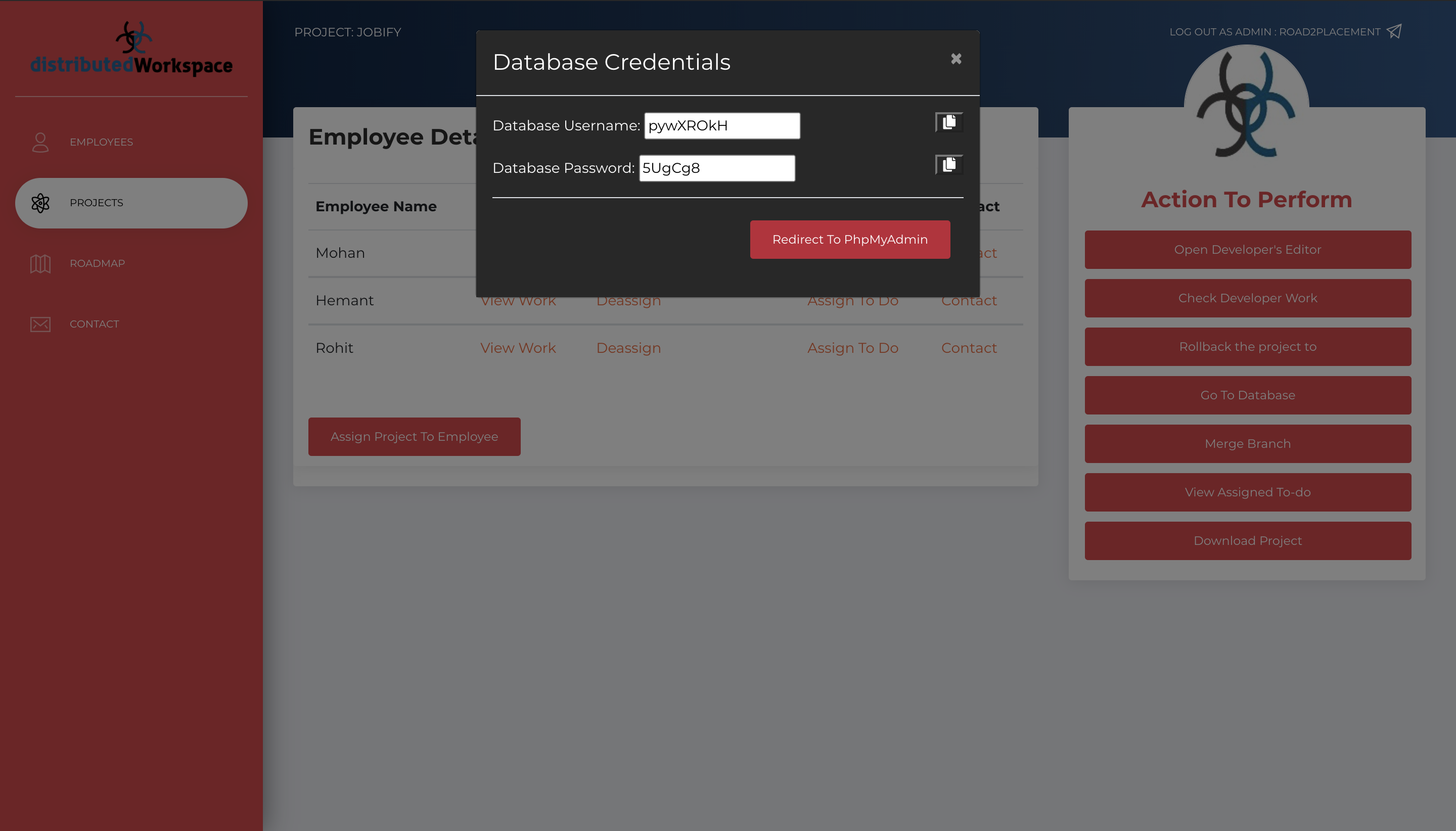Click the Roadmap map icon in sidebar
1456x831 pixels.
(x=40, y=264)
